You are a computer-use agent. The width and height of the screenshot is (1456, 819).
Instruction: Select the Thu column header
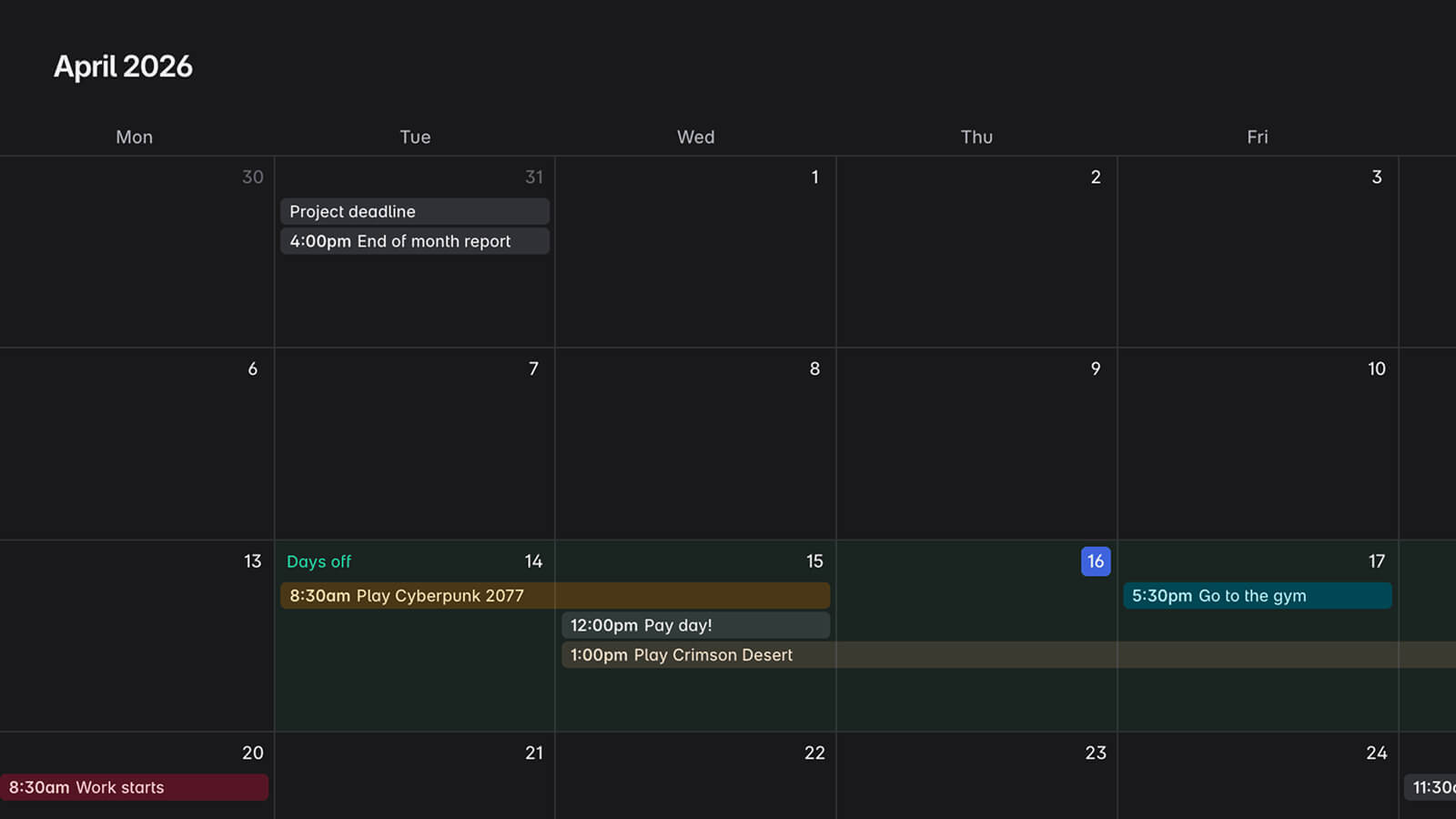976,136
